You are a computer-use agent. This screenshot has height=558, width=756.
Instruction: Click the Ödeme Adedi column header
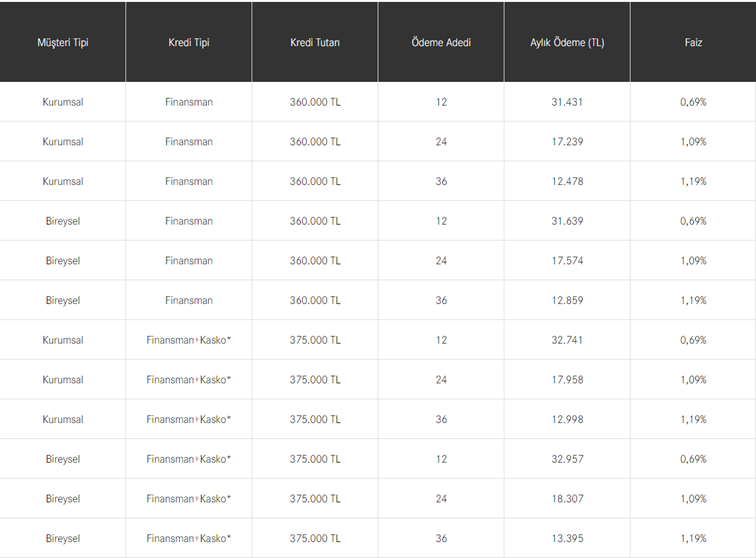[441, 43]
